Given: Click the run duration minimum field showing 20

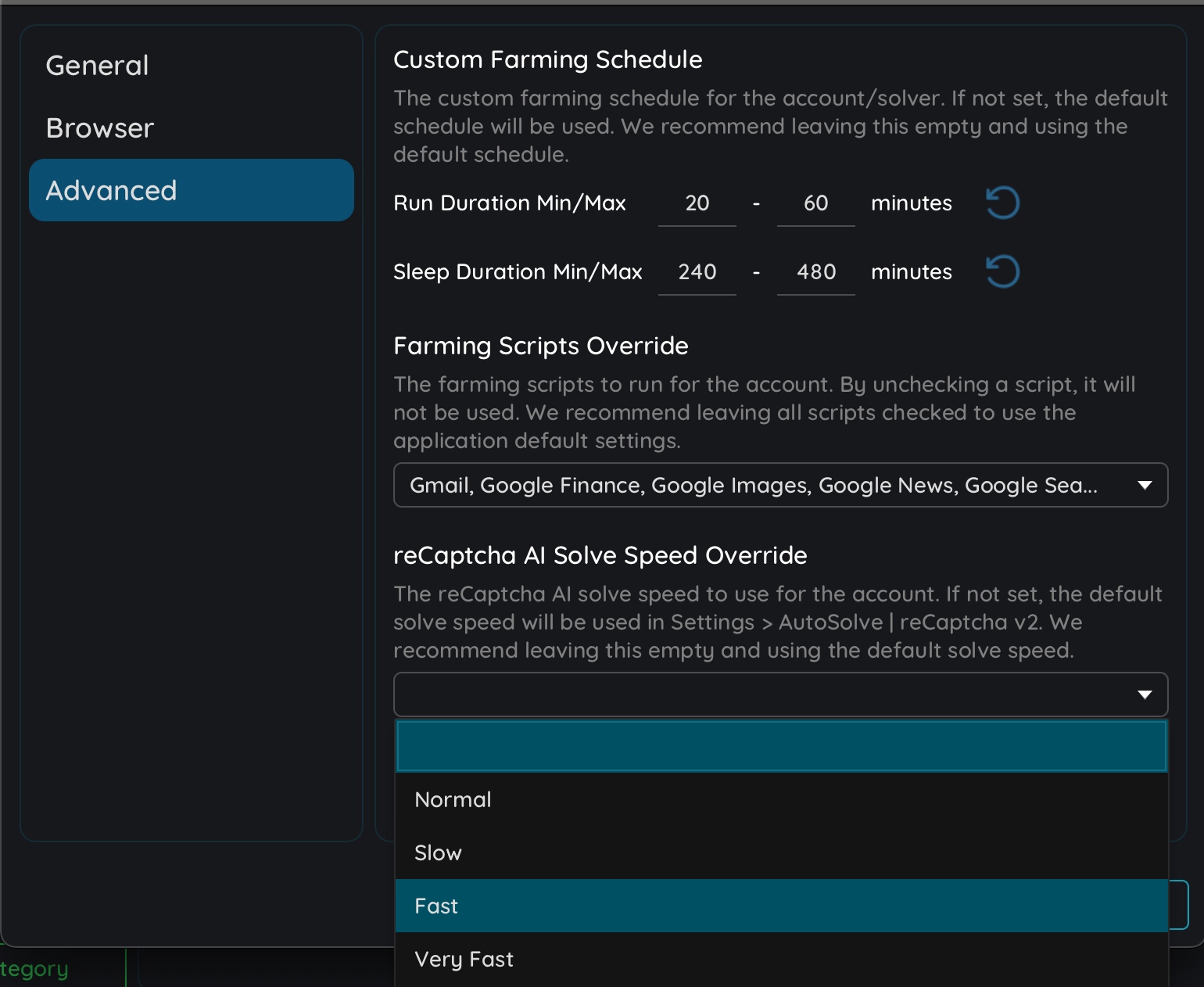Looking at the screenshot, I should (697, 203).
